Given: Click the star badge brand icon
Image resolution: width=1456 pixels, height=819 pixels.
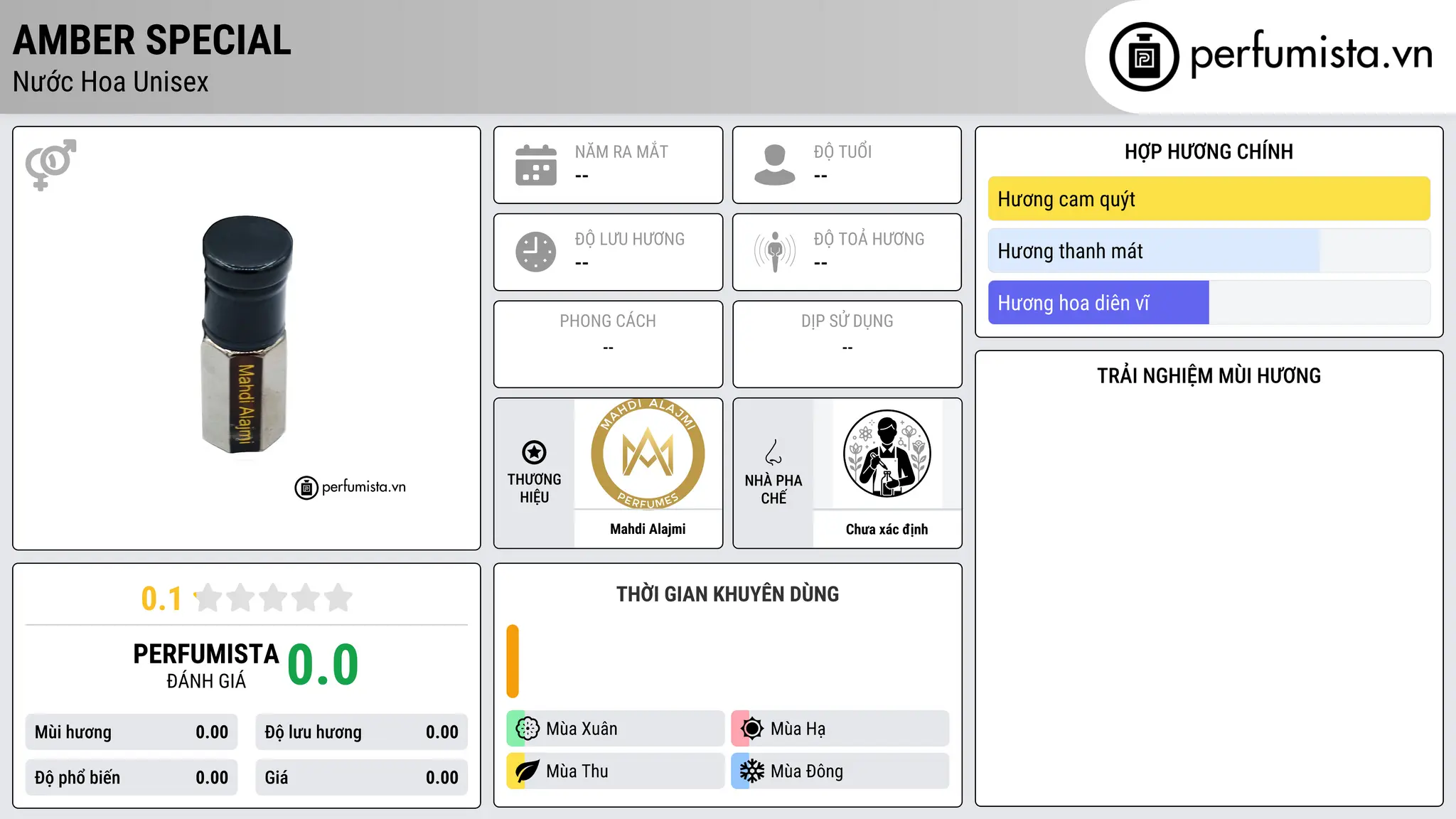Looking at the screenshot, I should (534, 452).
